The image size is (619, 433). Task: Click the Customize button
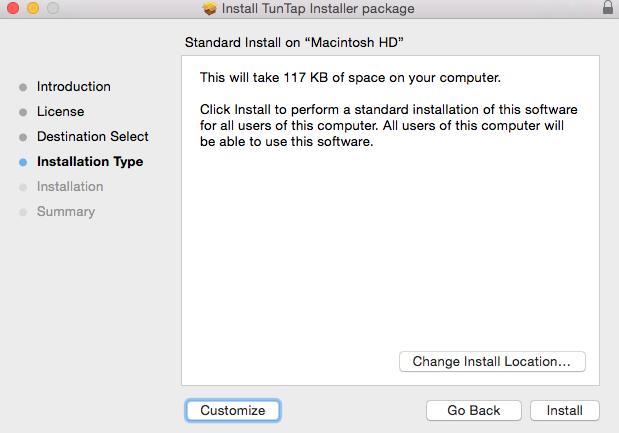[233, 411]
